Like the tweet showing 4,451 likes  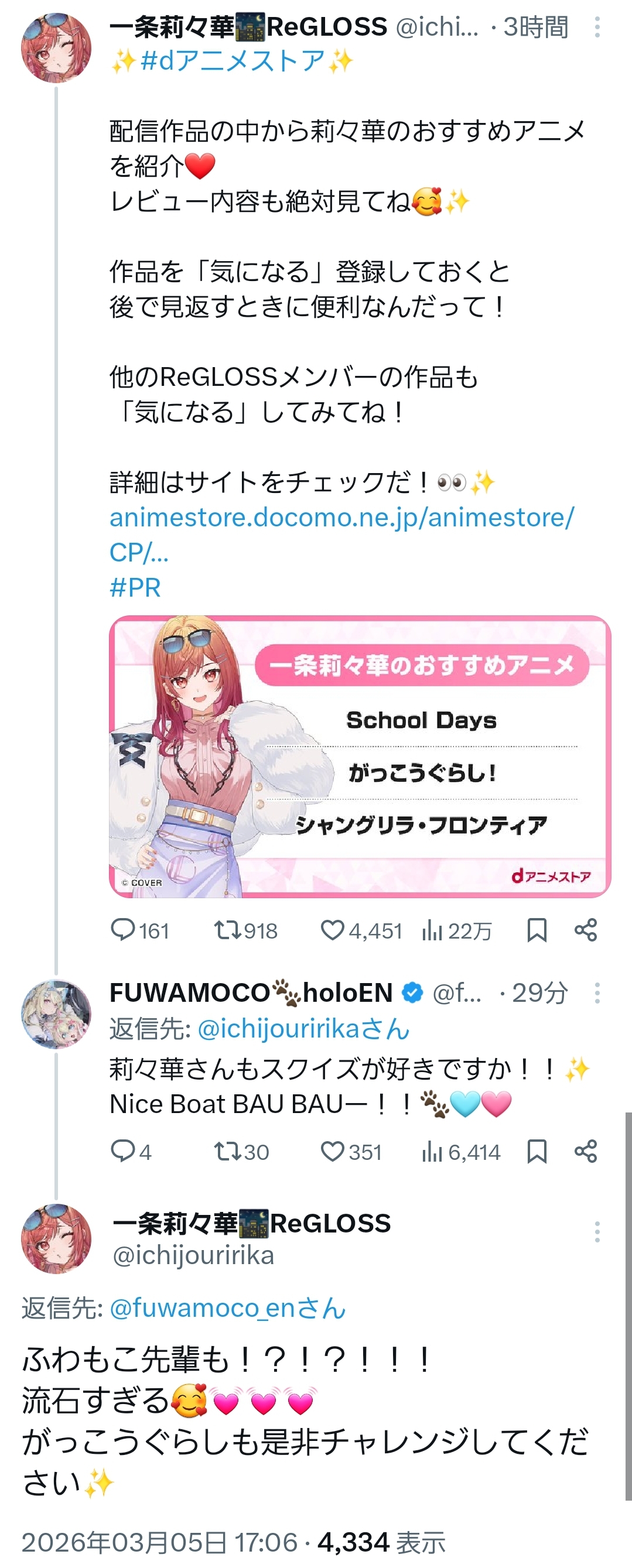pyautogui.click(x=333, y=929)
